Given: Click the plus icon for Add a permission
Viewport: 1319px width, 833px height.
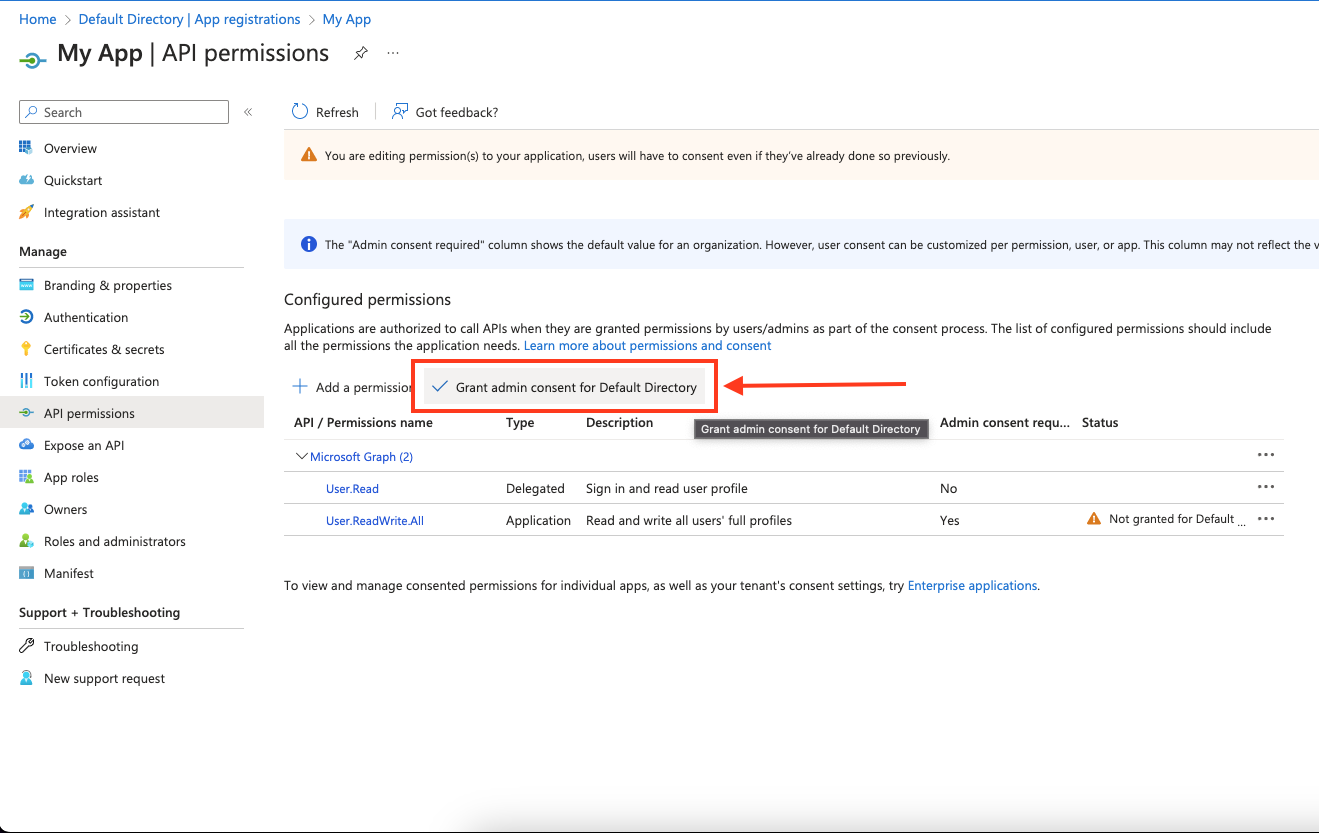Looking at the screenshot, I should coord(299,387).
